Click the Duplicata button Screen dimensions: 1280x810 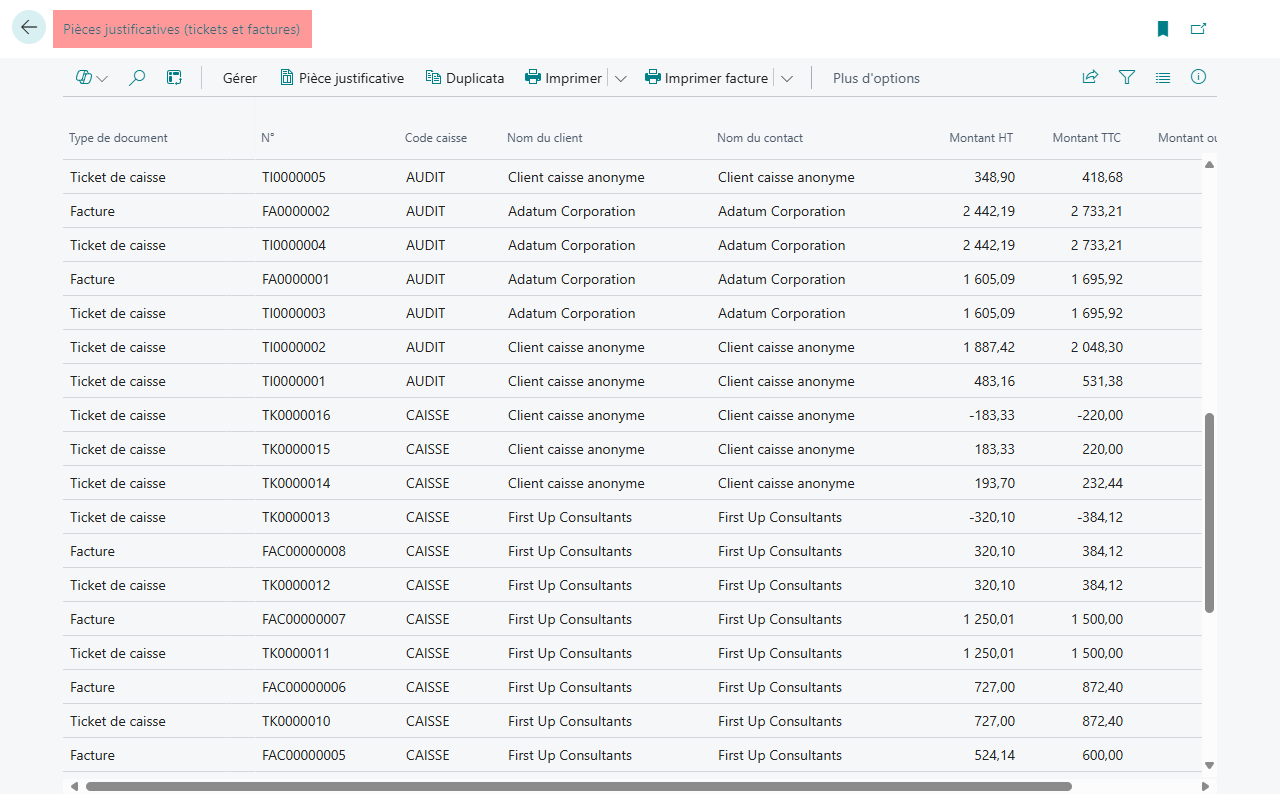(x=465, y=78)
